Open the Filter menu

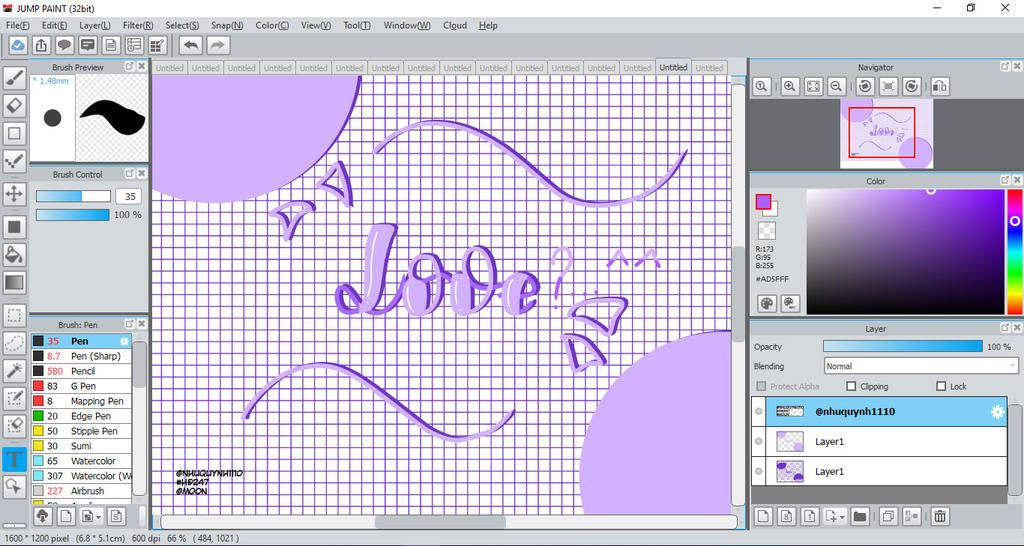point(138,25)
